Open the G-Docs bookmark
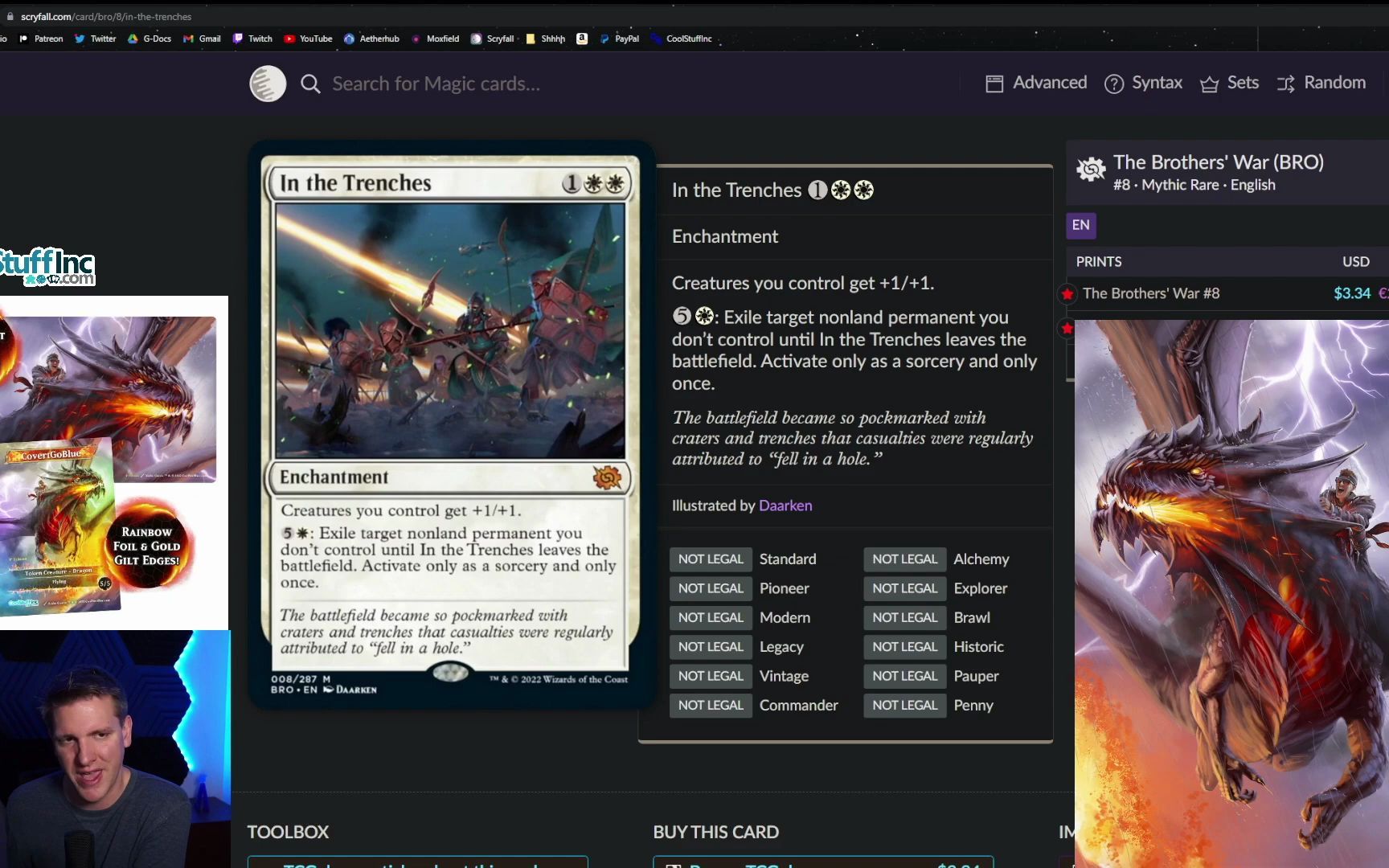This screenshot has width=1389, height=868. coord(150,39)
